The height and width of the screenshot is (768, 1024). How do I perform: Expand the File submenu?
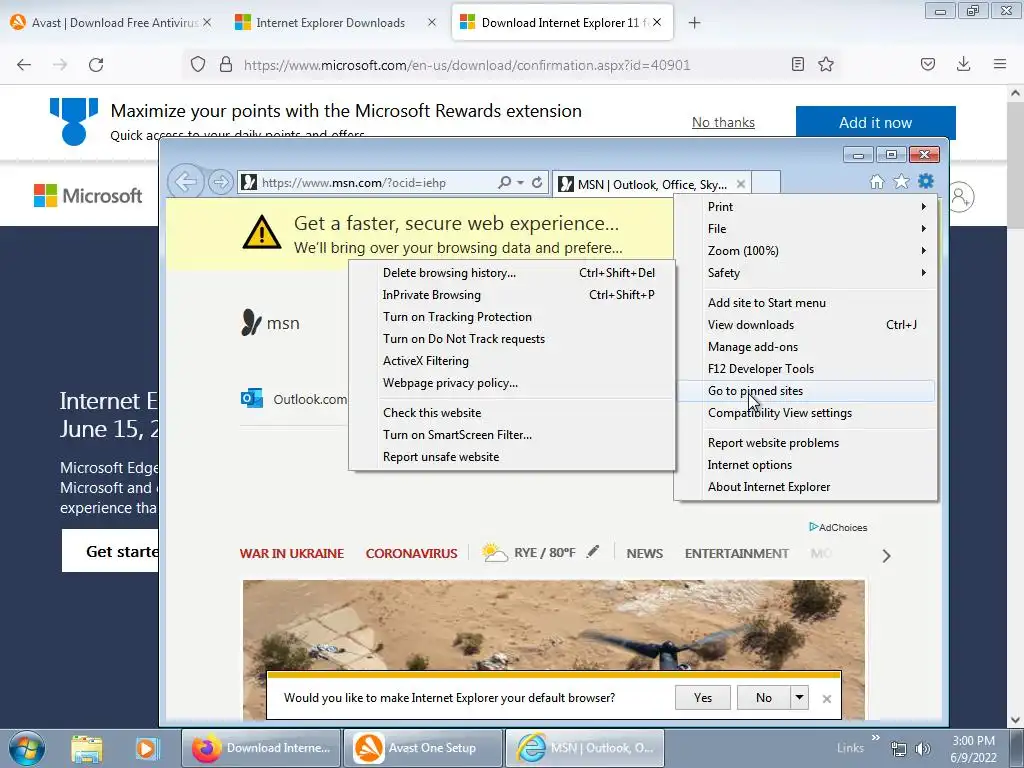click(806, 229)
